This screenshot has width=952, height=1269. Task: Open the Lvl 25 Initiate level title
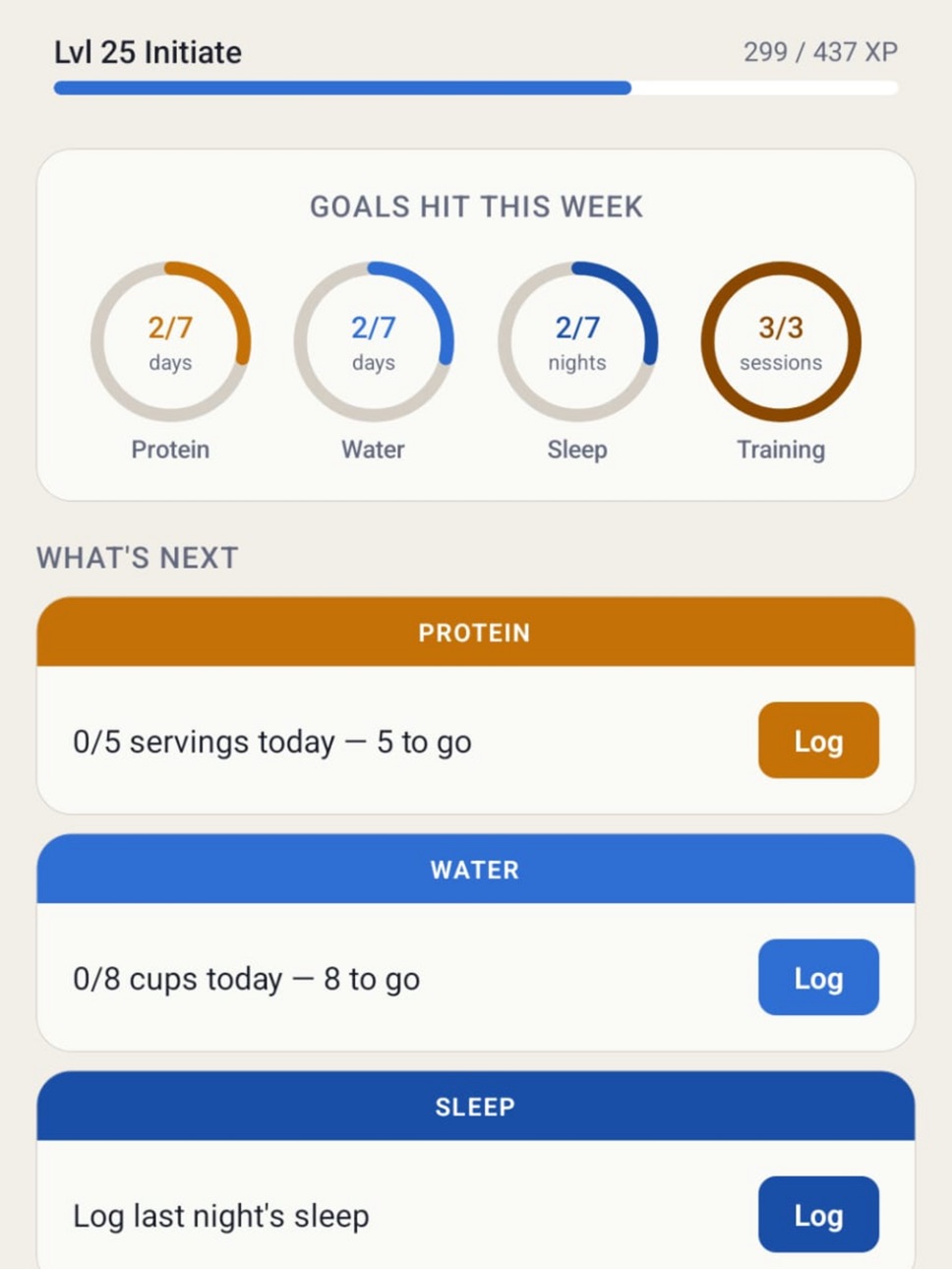[148, 52]
